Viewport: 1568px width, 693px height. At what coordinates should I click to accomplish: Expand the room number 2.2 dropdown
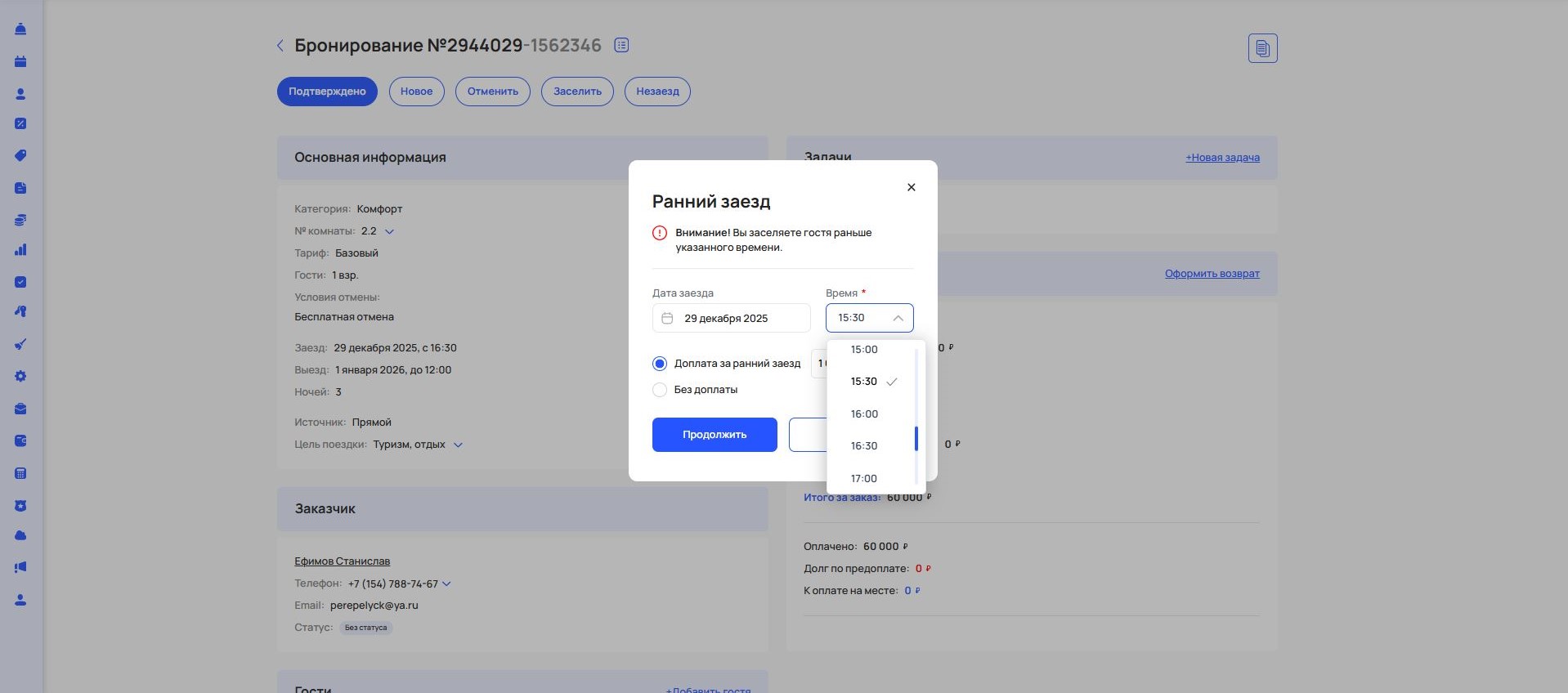(x=389, y=231)
